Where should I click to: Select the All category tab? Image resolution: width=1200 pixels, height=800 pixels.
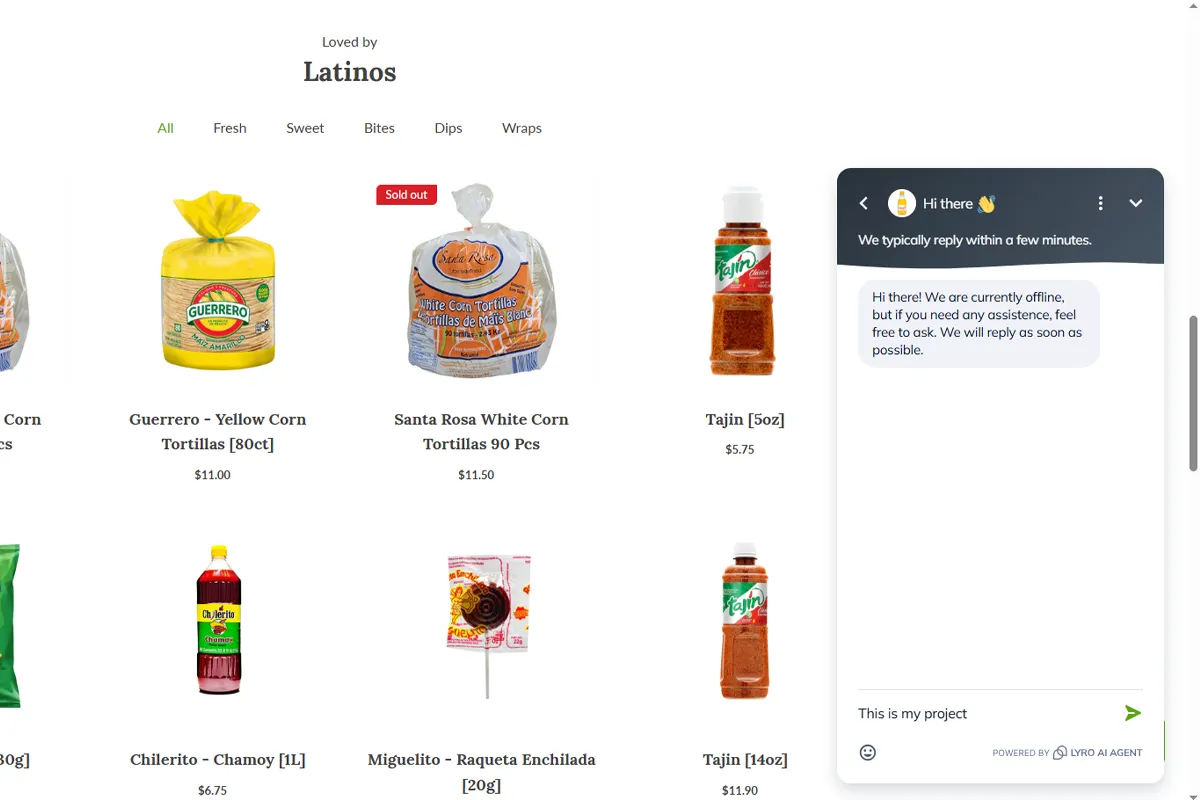coord(165,128)
